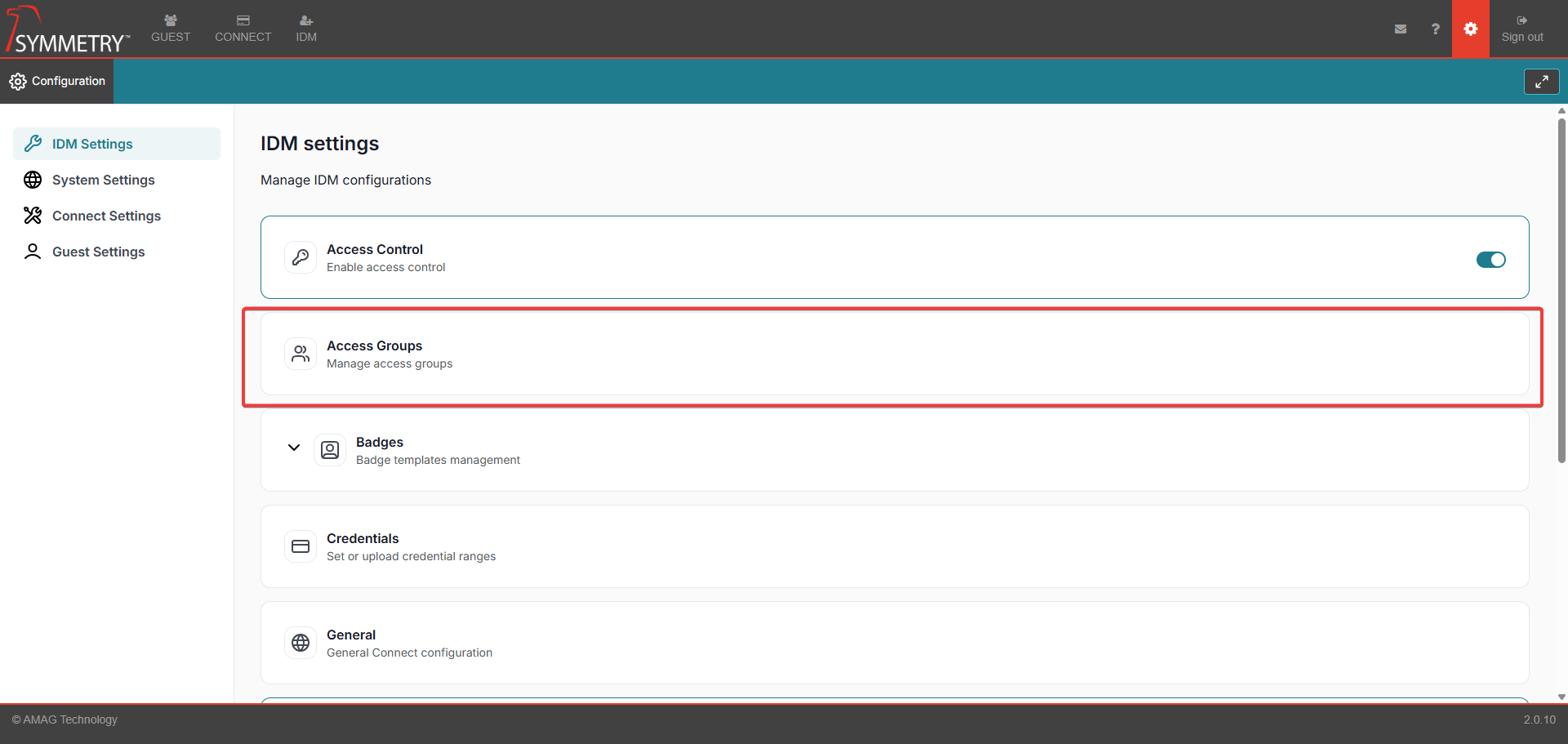This screenshot has height=744, width=1568.
Task: Click the Access Groups people icon
Action: (301, 354)
